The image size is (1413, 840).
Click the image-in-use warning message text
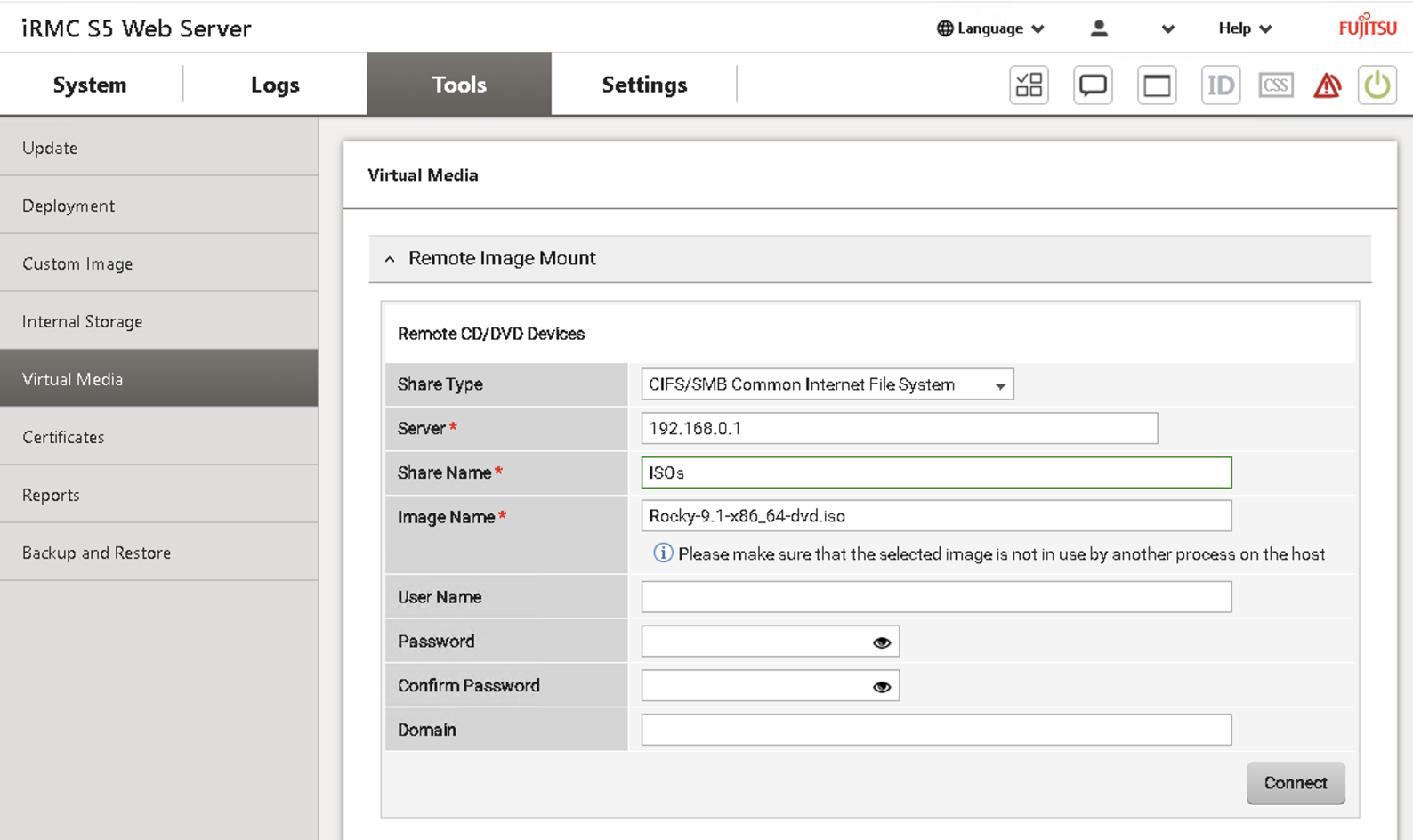(x=1002, y=554)
